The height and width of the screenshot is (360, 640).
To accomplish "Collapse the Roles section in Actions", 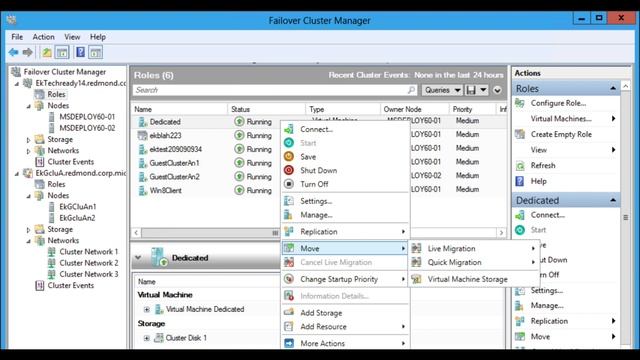I will tap(613, 89).
